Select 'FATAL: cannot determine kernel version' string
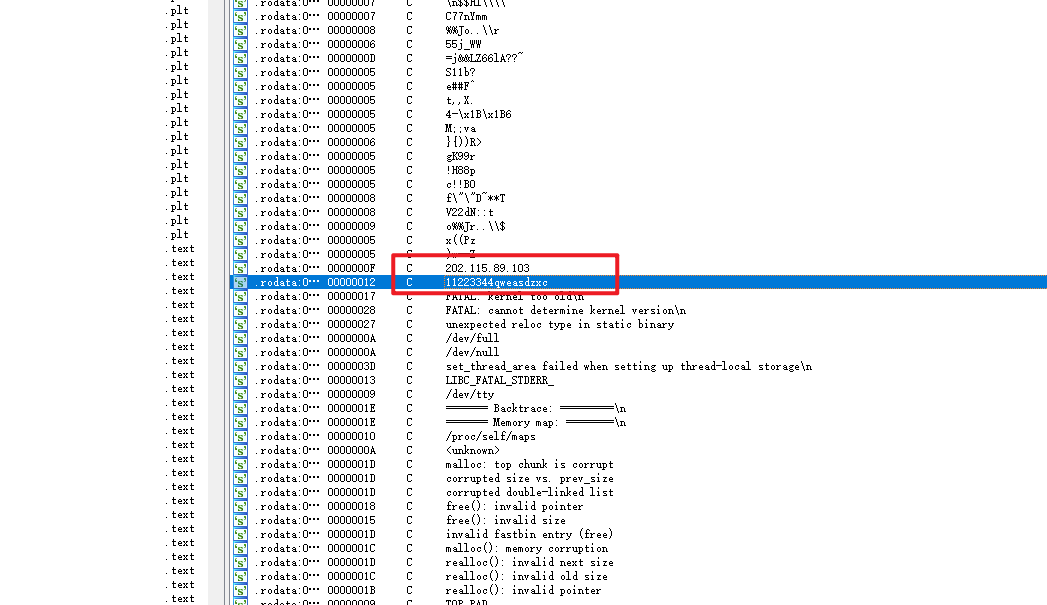 tap(566, 311)
